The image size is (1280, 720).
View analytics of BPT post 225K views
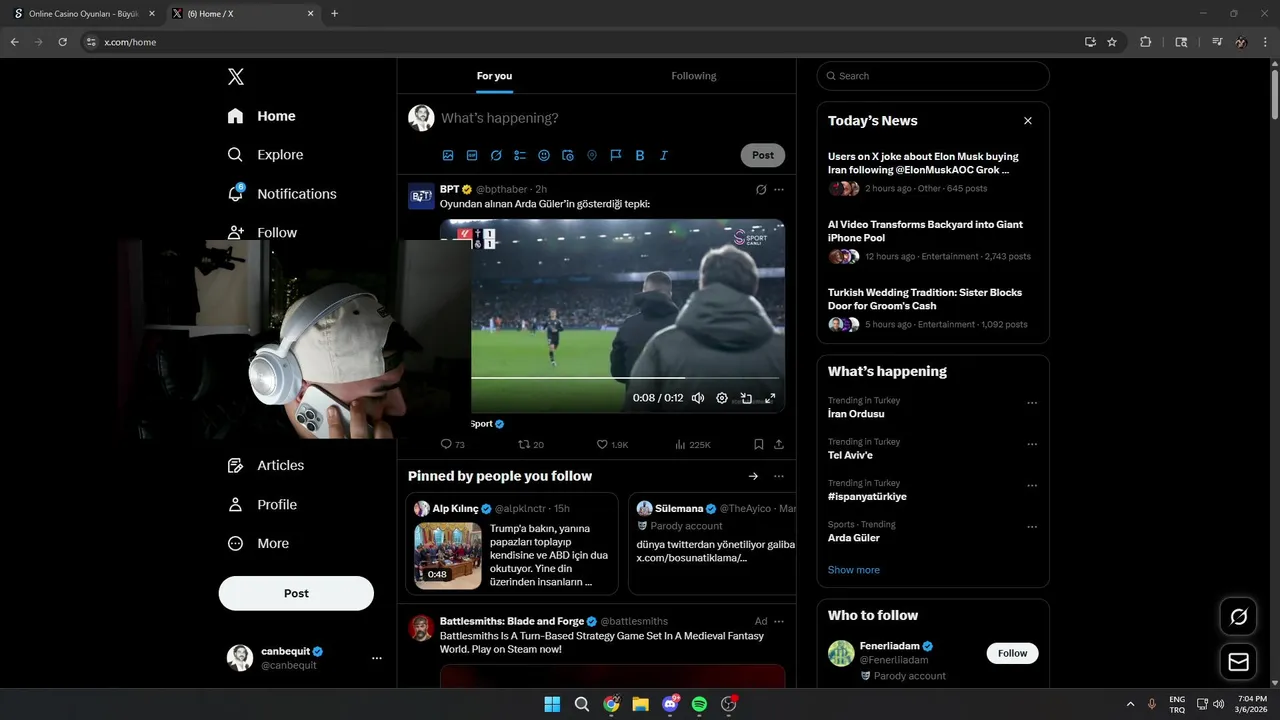coord(693,444)
